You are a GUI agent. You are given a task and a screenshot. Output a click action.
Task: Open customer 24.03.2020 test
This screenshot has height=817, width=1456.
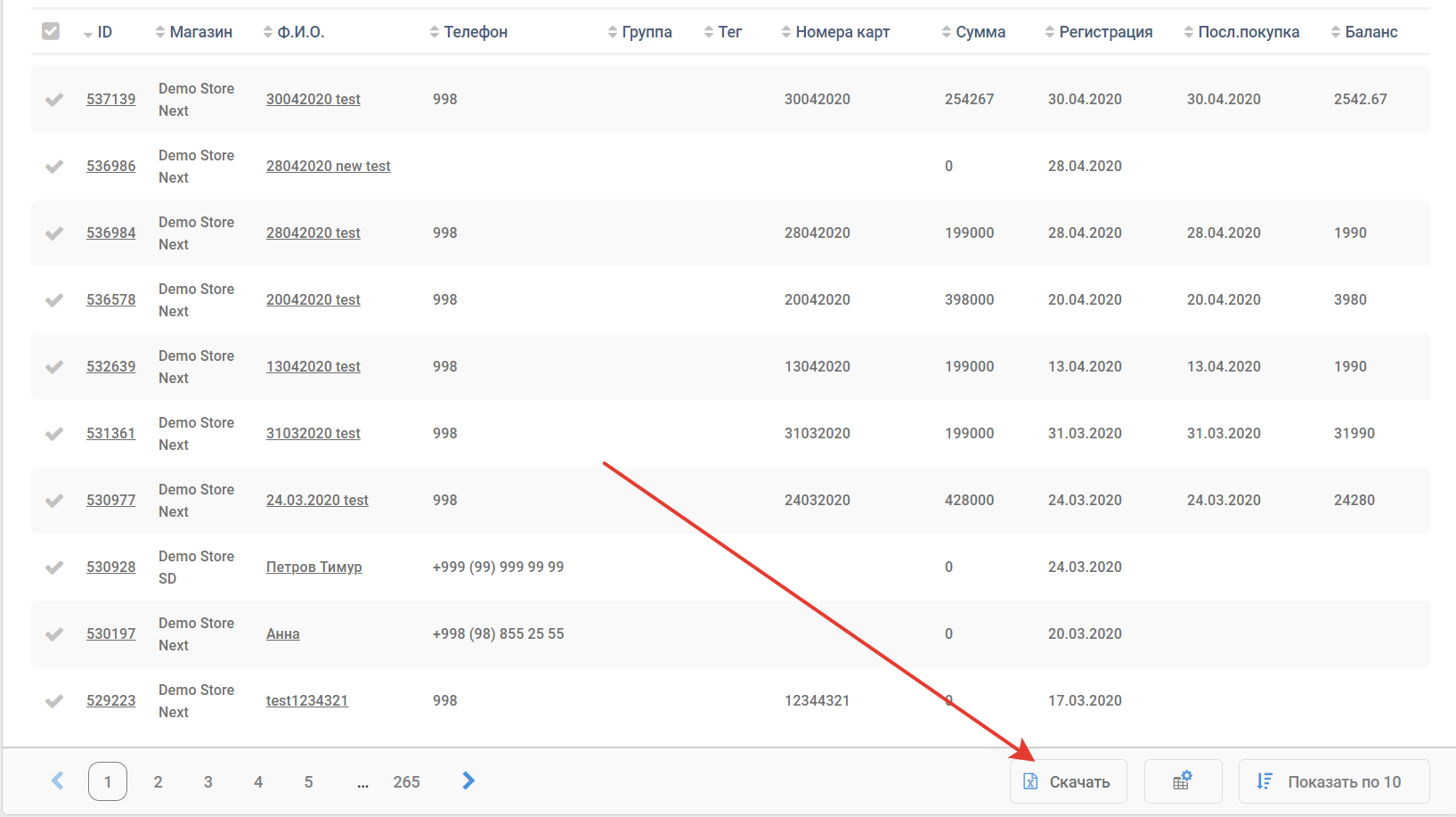pos(317,500)
